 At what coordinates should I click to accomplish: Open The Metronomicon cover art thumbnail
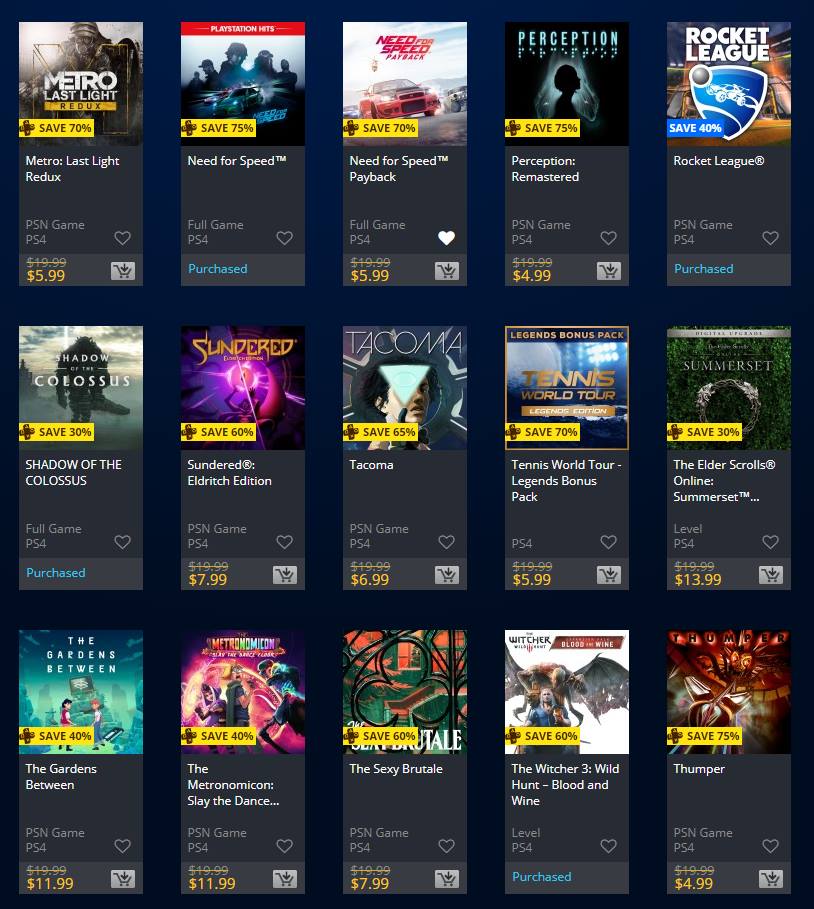point(243,692)
